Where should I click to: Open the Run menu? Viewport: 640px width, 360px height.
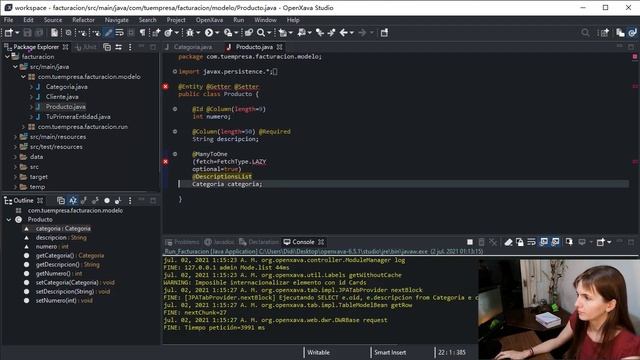pos(239,20)
